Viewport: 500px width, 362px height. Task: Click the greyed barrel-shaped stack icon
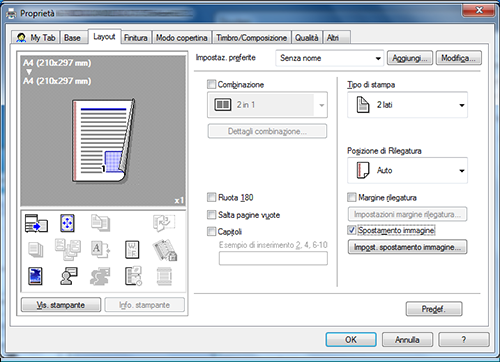click(164, 276)
